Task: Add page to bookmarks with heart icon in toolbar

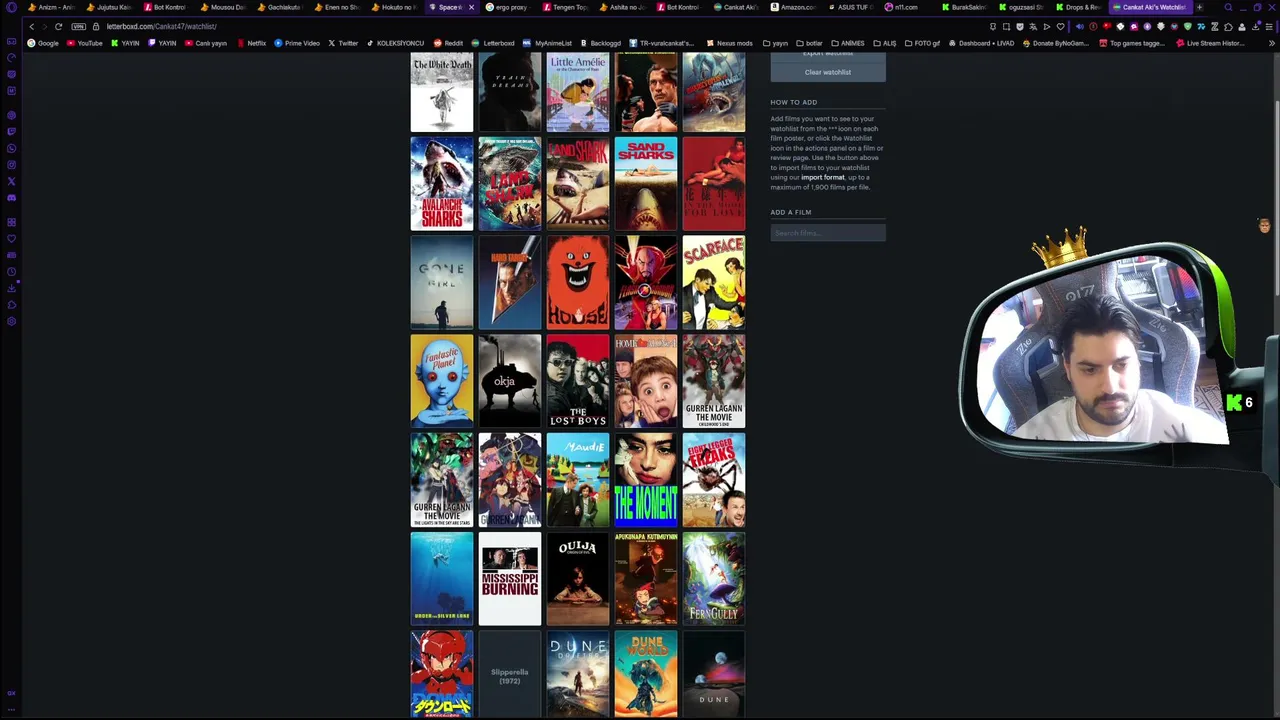Action: click(1060, 27)
